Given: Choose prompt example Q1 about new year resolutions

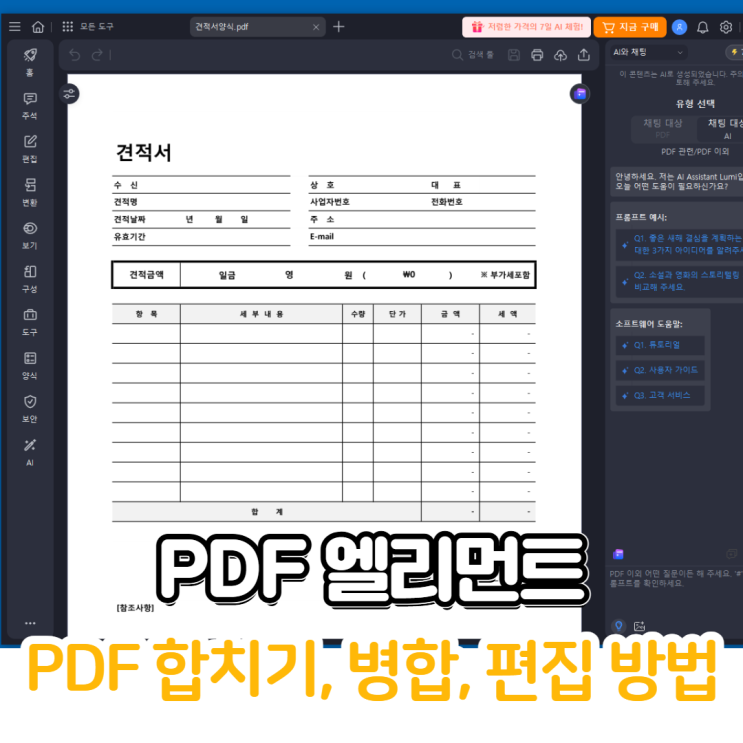Looking at the screenshot, I should [x=680, y=244].
